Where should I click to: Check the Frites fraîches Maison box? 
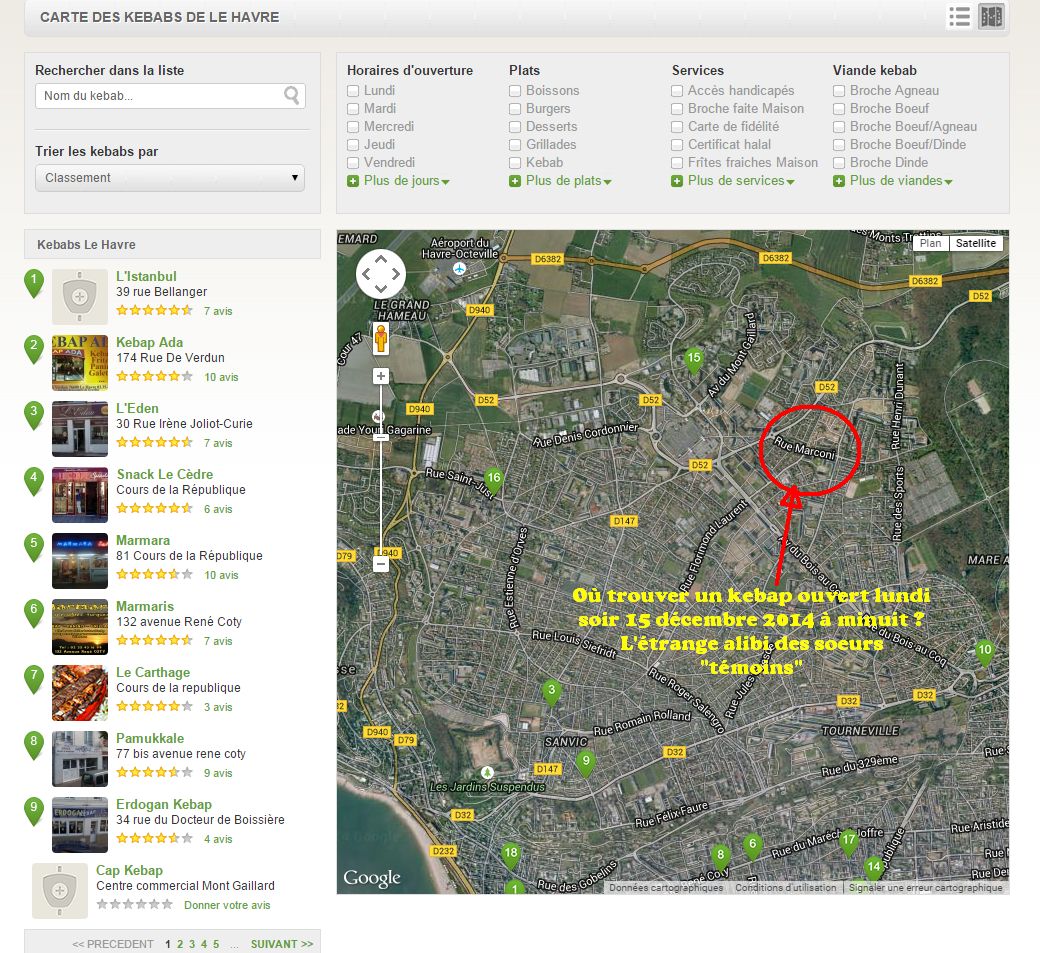(x=677, y=162)
